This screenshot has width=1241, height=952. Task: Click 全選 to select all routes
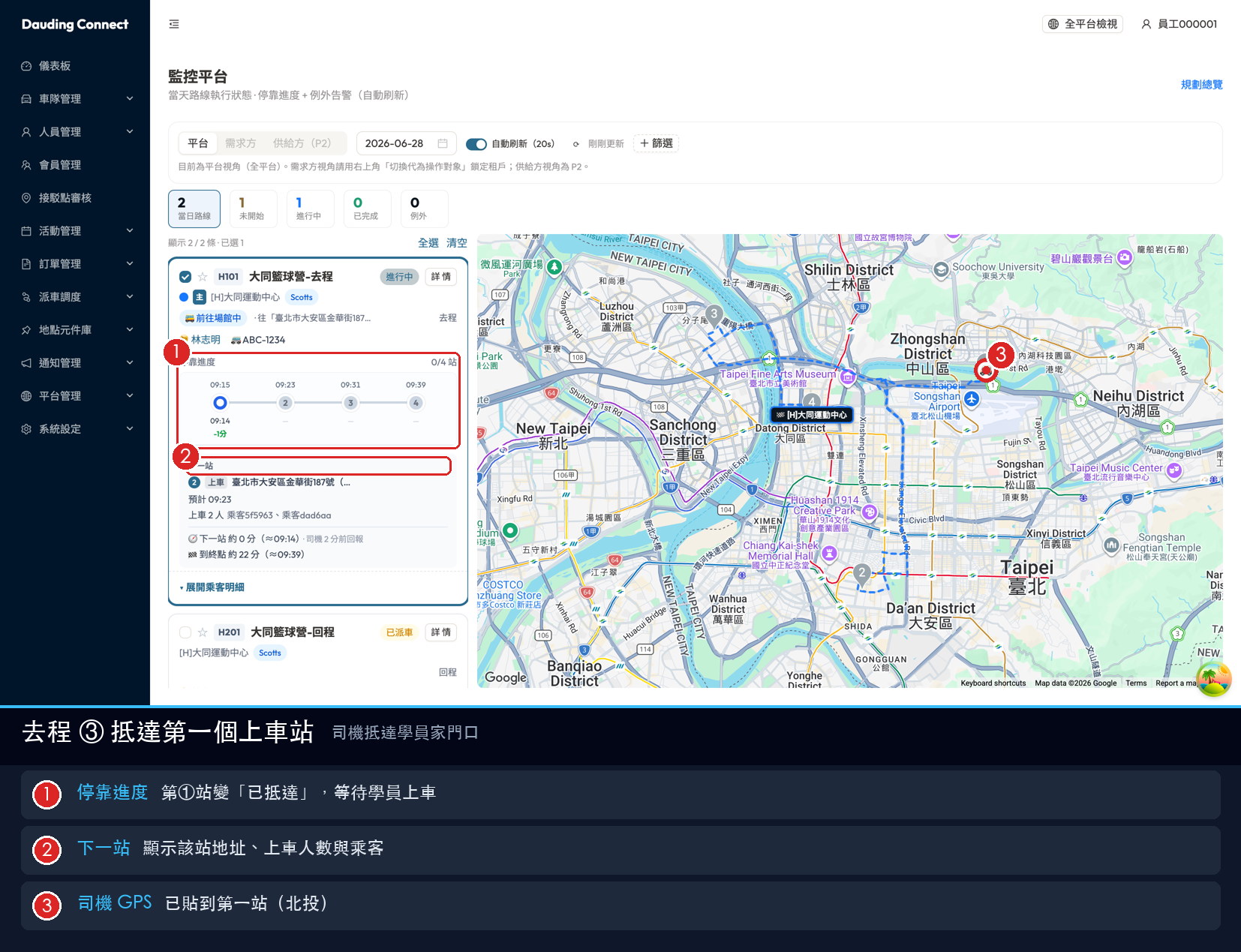428,243
